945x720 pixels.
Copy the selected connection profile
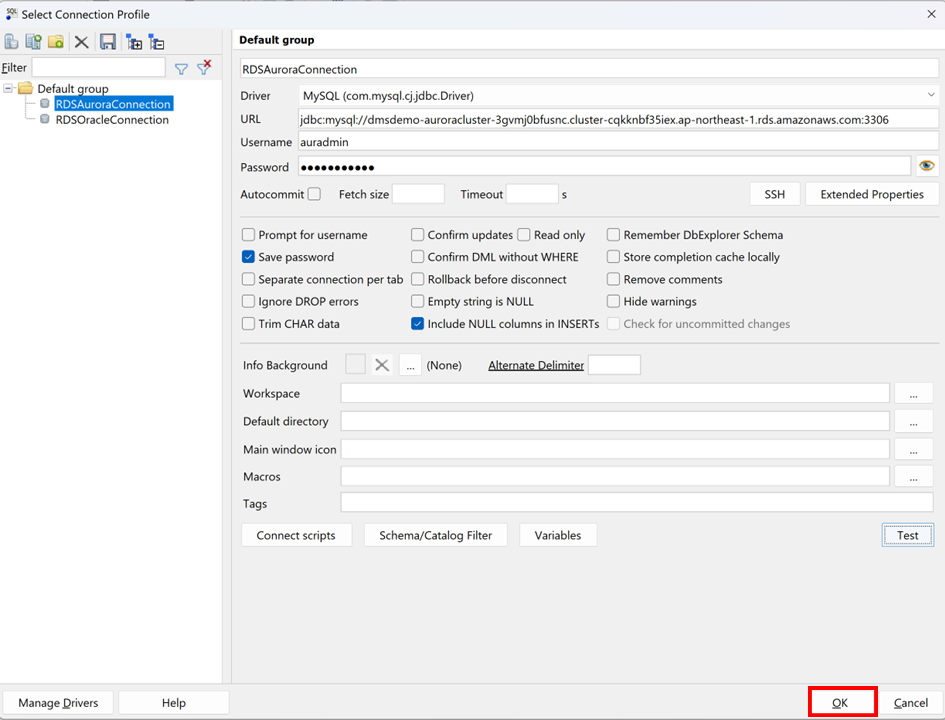(x=33, y=42)
